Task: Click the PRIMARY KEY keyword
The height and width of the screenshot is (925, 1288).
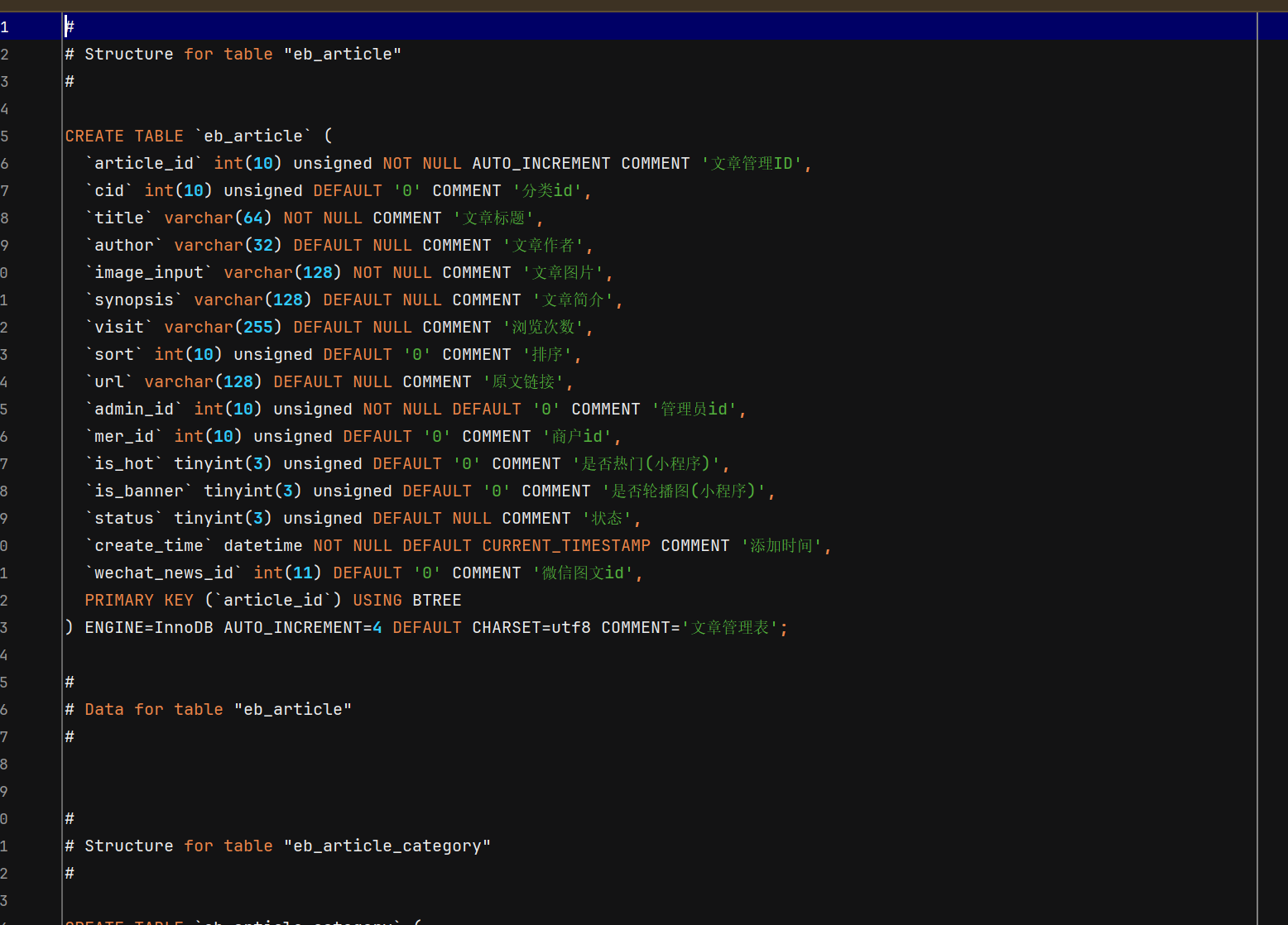Action: [x=139, y=601]
